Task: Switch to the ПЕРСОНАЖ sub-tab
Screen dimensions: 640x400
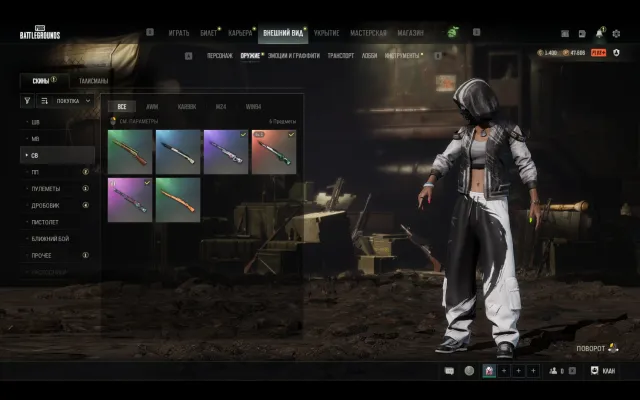Action: [220, 56]
